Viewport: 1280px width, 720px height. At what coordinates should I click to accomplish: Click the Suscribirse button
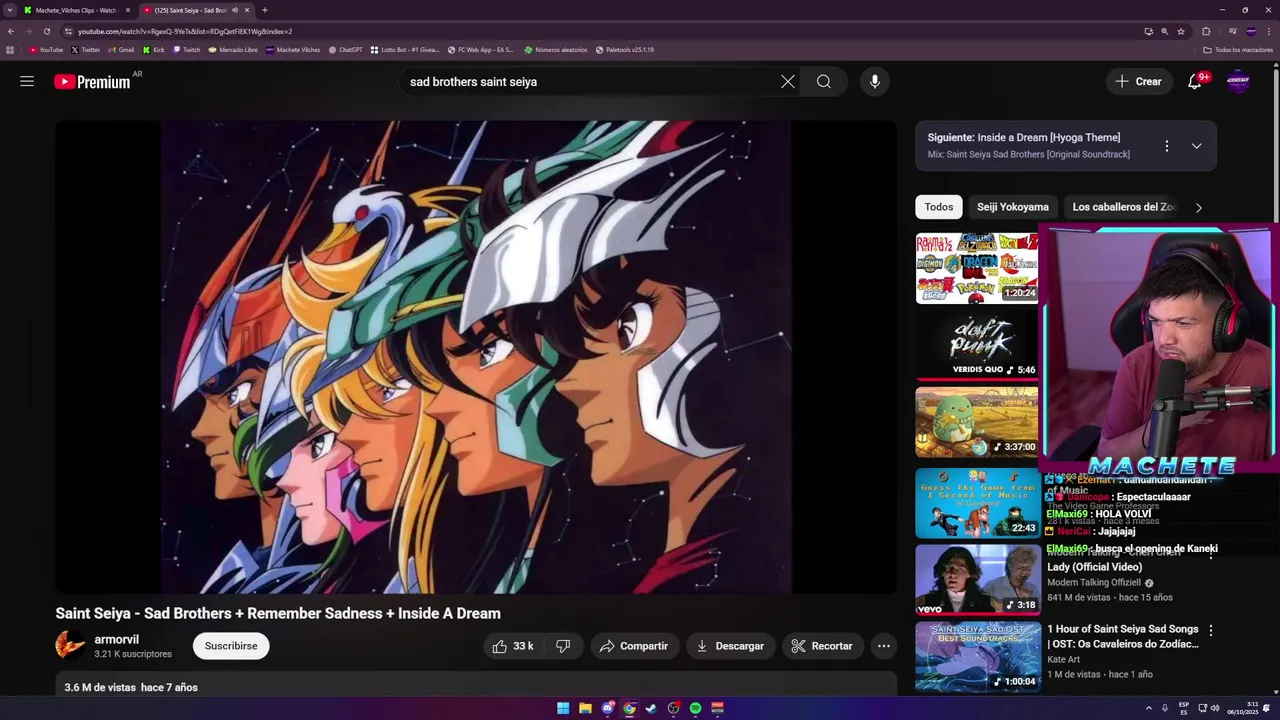click(231, 646)
